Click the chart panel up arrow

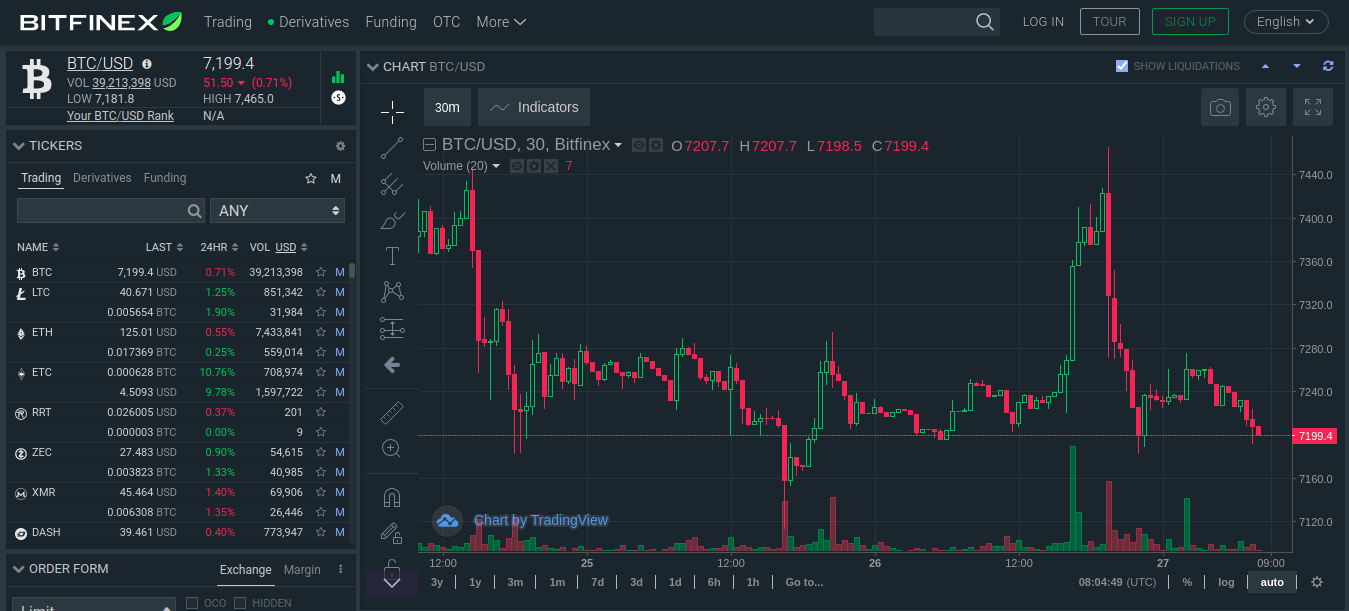click(x=1265, y=66)
